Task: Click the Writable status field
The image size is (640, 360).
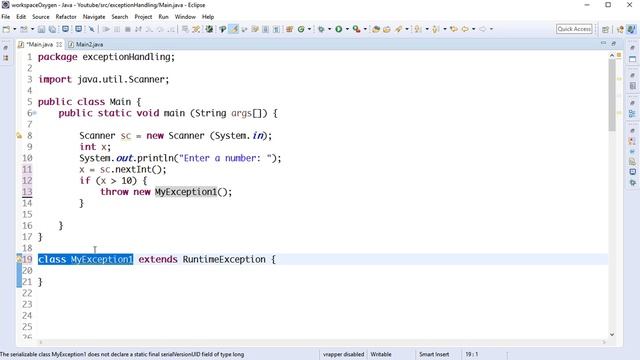Action: pos(381,354)
